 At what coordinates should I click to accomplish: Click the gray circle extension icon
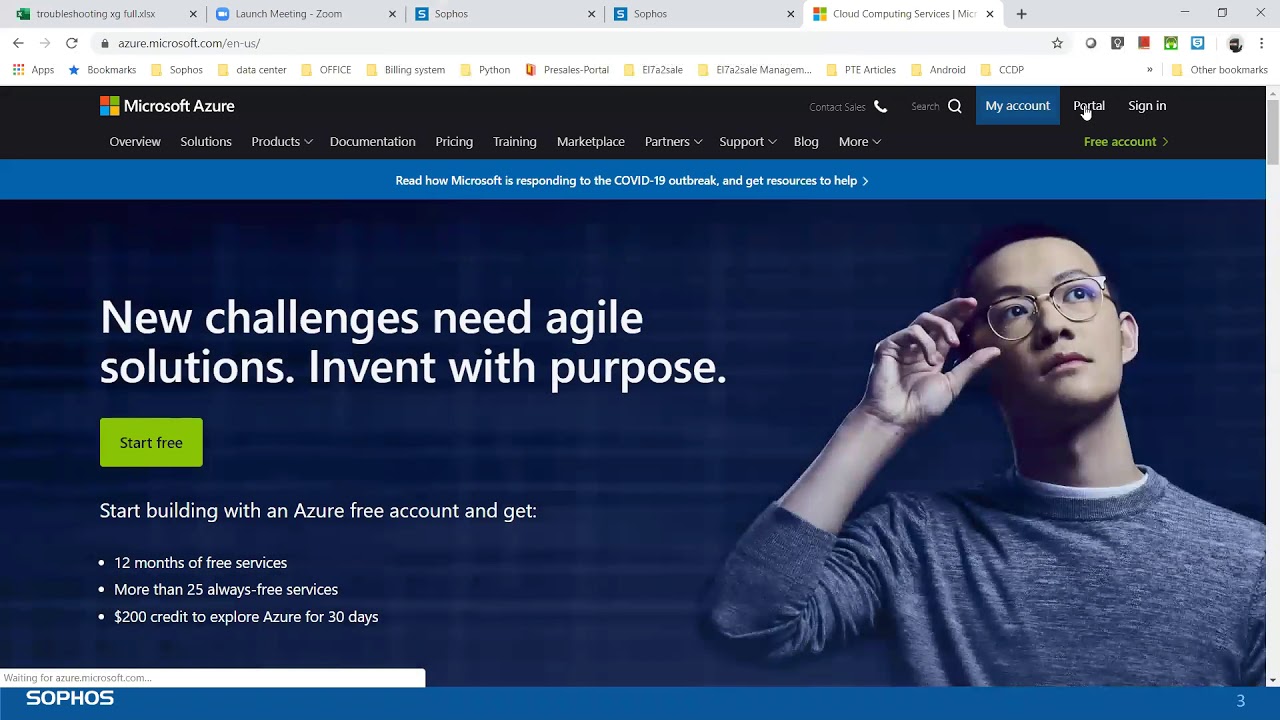(x=1091, y=43)
